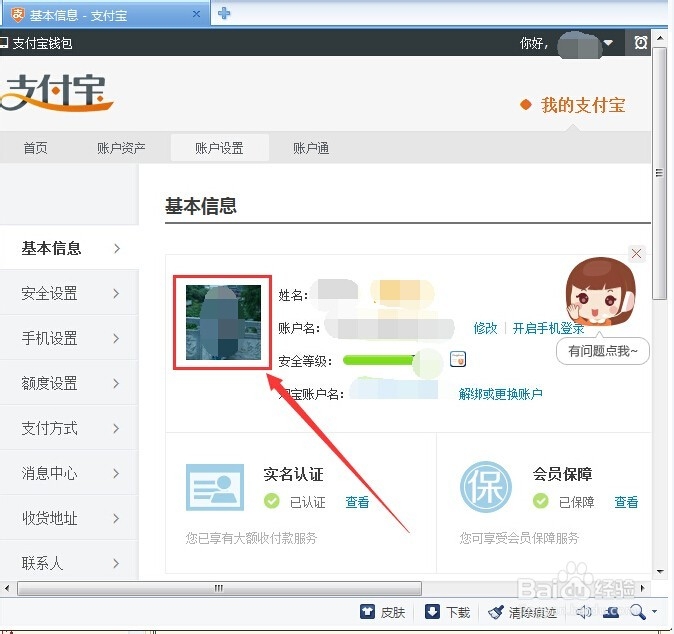
Task: Select 账户设置 navigation tab
Action: coord(219,148)
